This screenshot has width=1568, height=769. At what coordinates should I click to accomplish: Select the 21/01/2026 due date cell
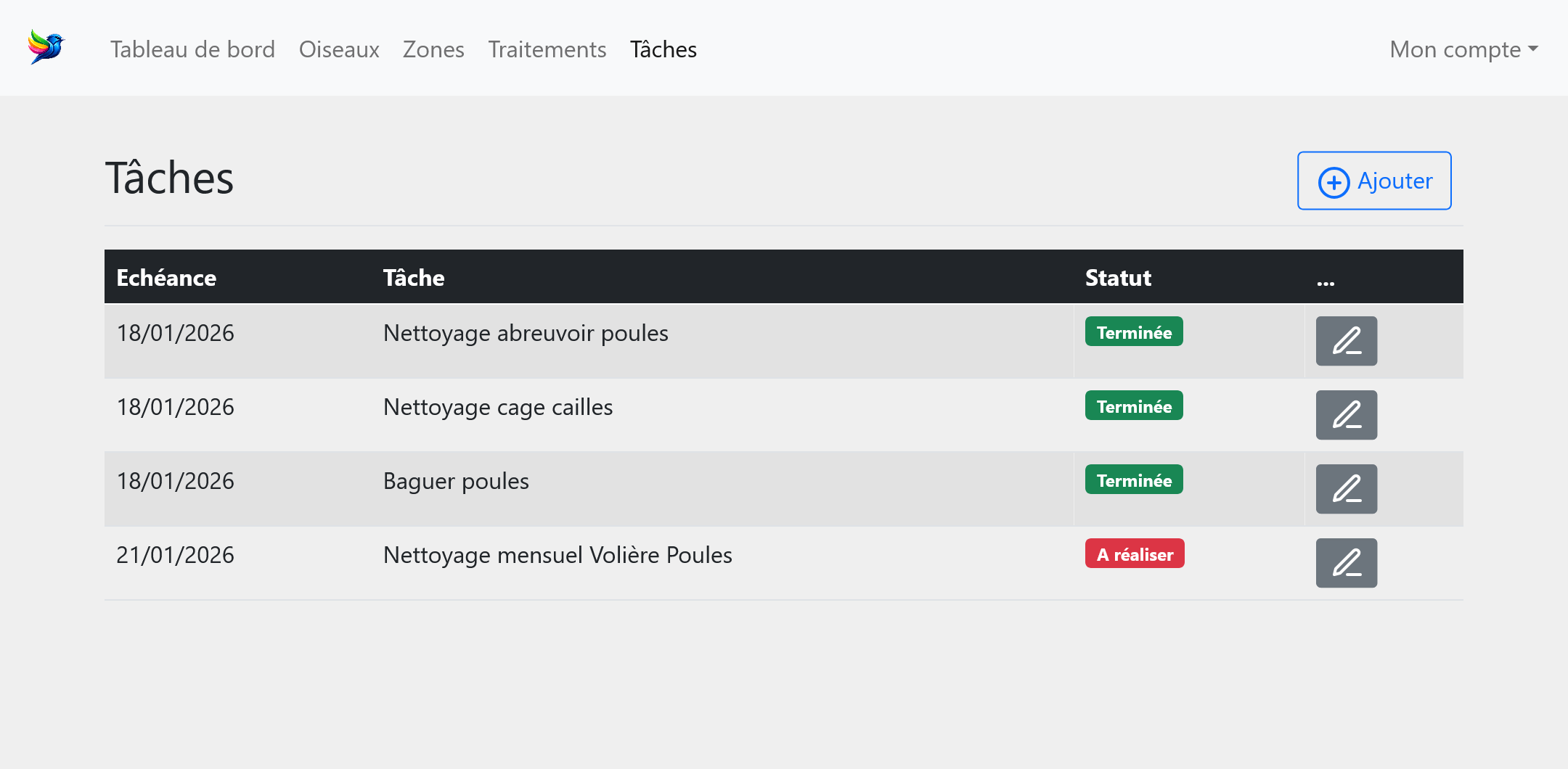(176, 555)
